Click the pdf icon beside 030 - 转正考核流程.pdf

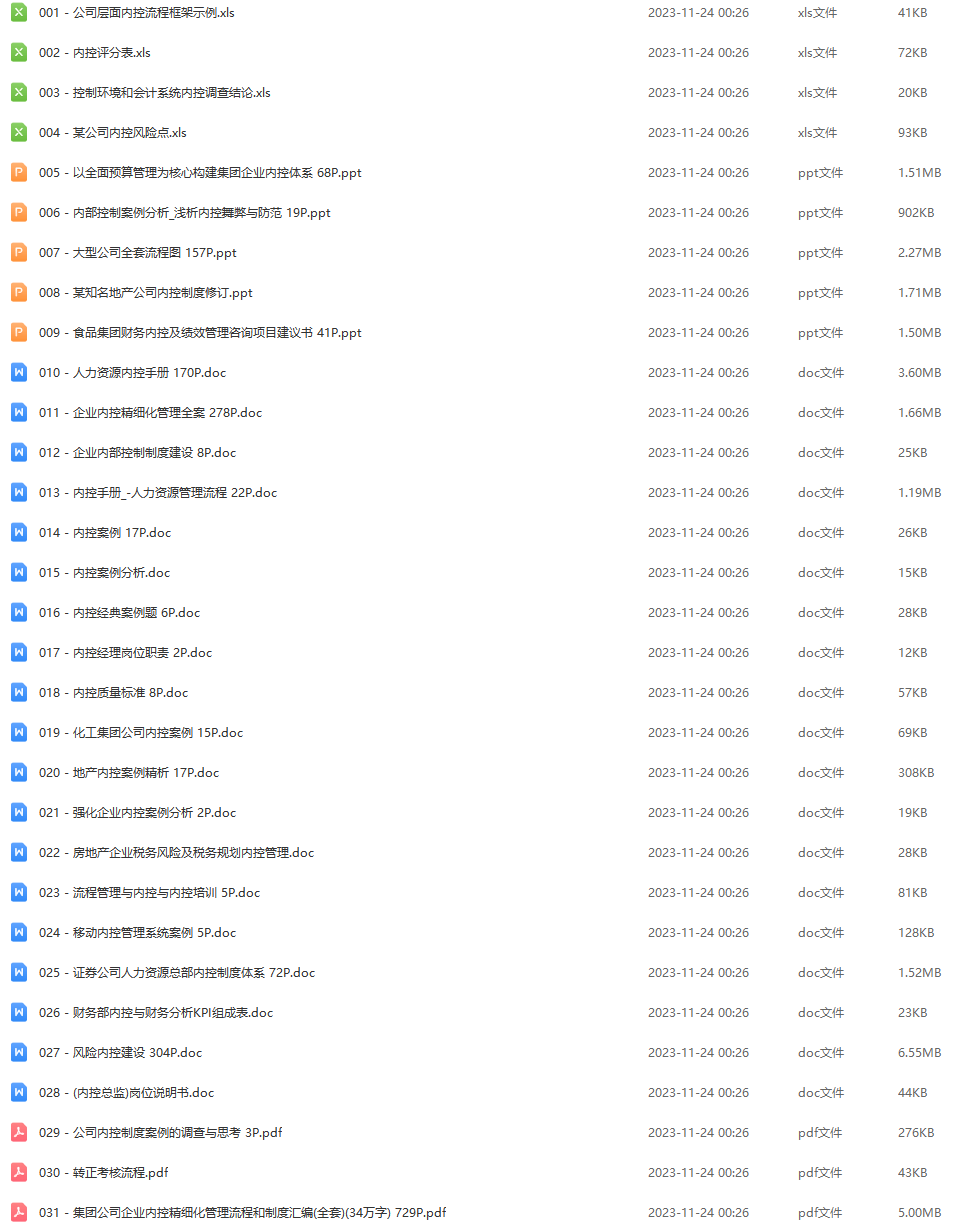coord(19,1173)
